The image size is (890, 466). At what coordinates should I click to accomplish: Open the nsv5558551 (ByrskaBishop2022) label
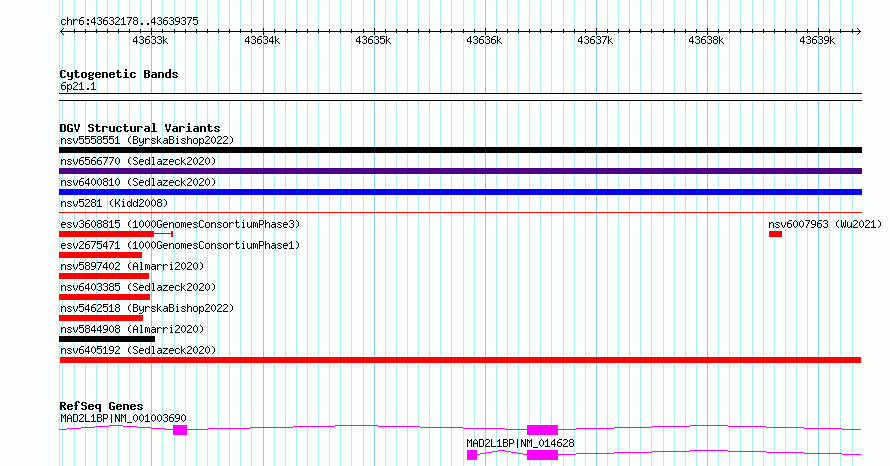(147, 140)
